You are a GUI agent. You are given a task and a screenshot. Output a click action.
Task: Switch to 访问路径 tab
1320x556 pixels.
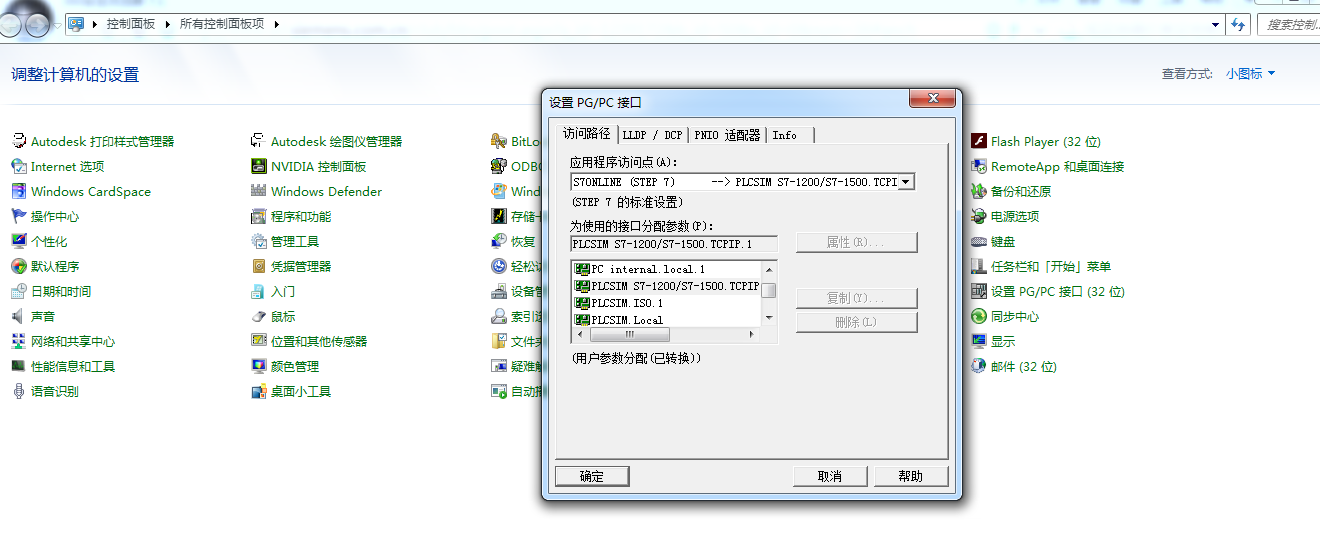click(x=586, y=133)
